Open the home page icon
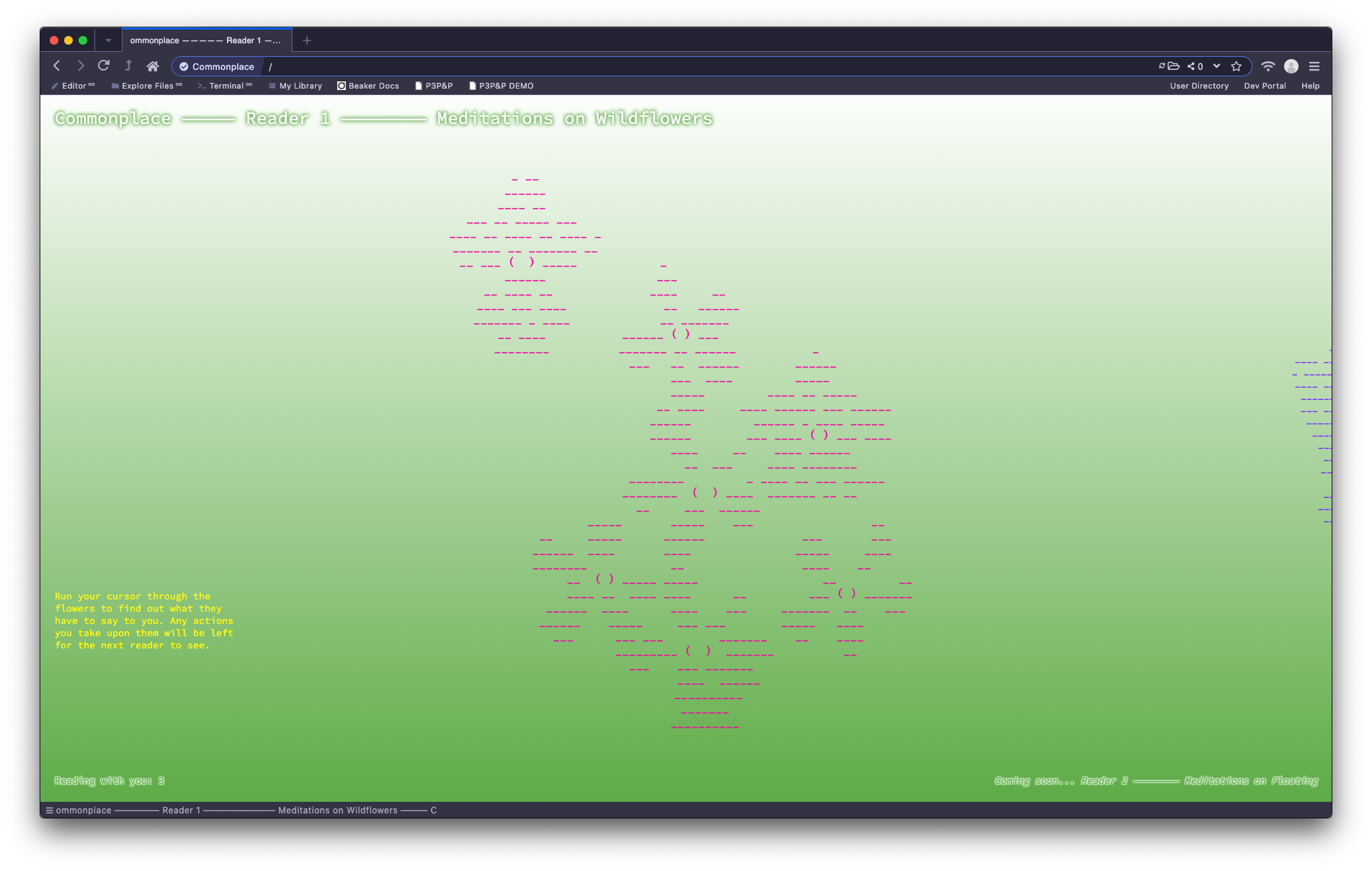 tap(153, 66)
